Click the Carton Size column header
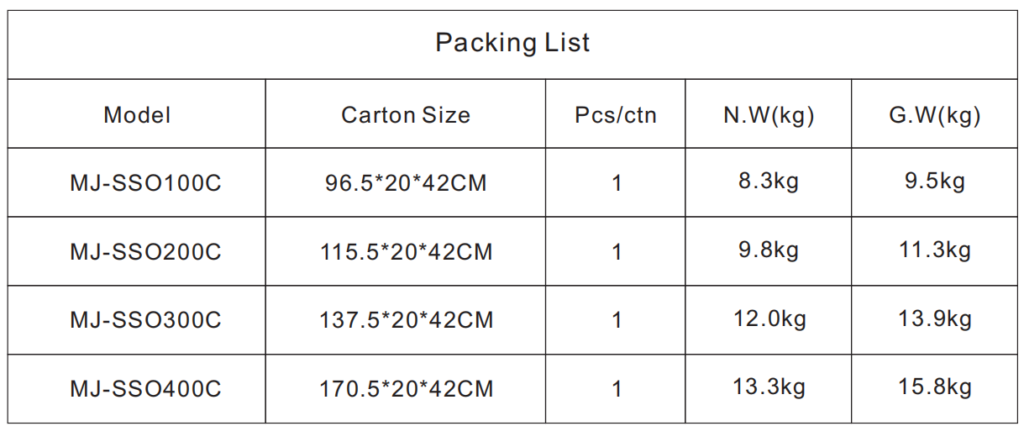This screenshot has height=442, width=1024. (405, 115)
